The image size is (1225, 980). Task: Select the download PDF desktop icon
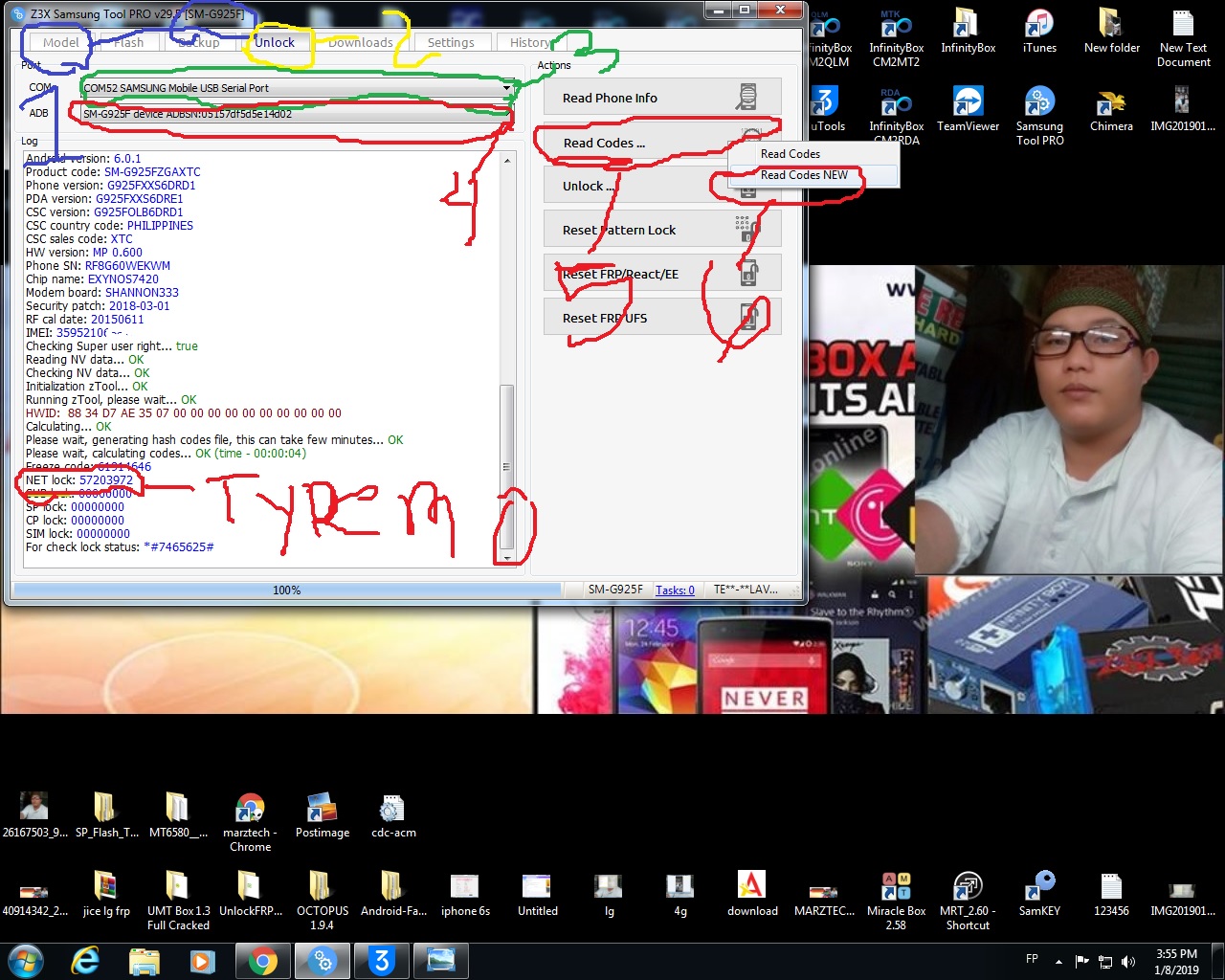pyautogui.click(x=752, y=894)
